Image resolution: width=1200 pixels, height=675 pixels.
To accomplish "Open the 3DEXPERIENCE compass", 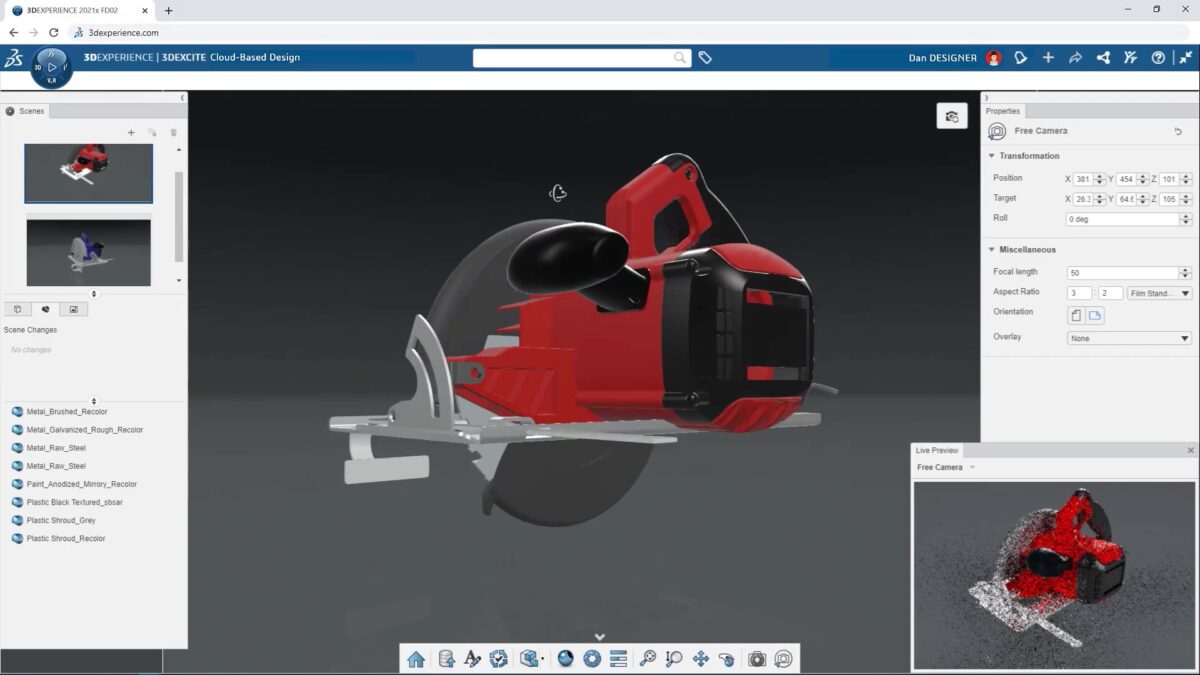I will (51, 67).
